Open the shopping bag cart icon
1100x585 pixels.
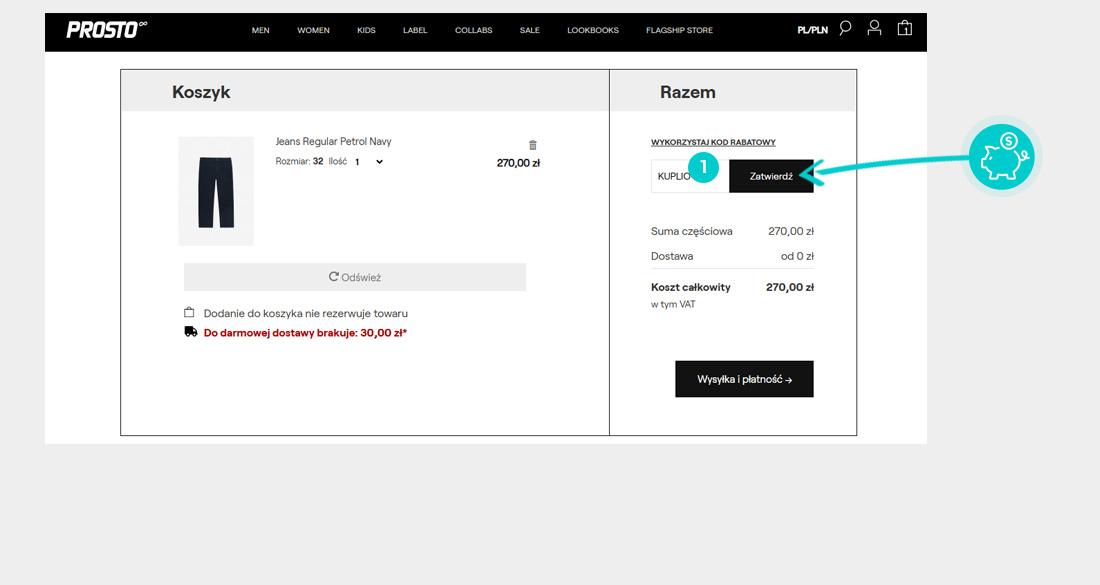(x=904, y=28)
